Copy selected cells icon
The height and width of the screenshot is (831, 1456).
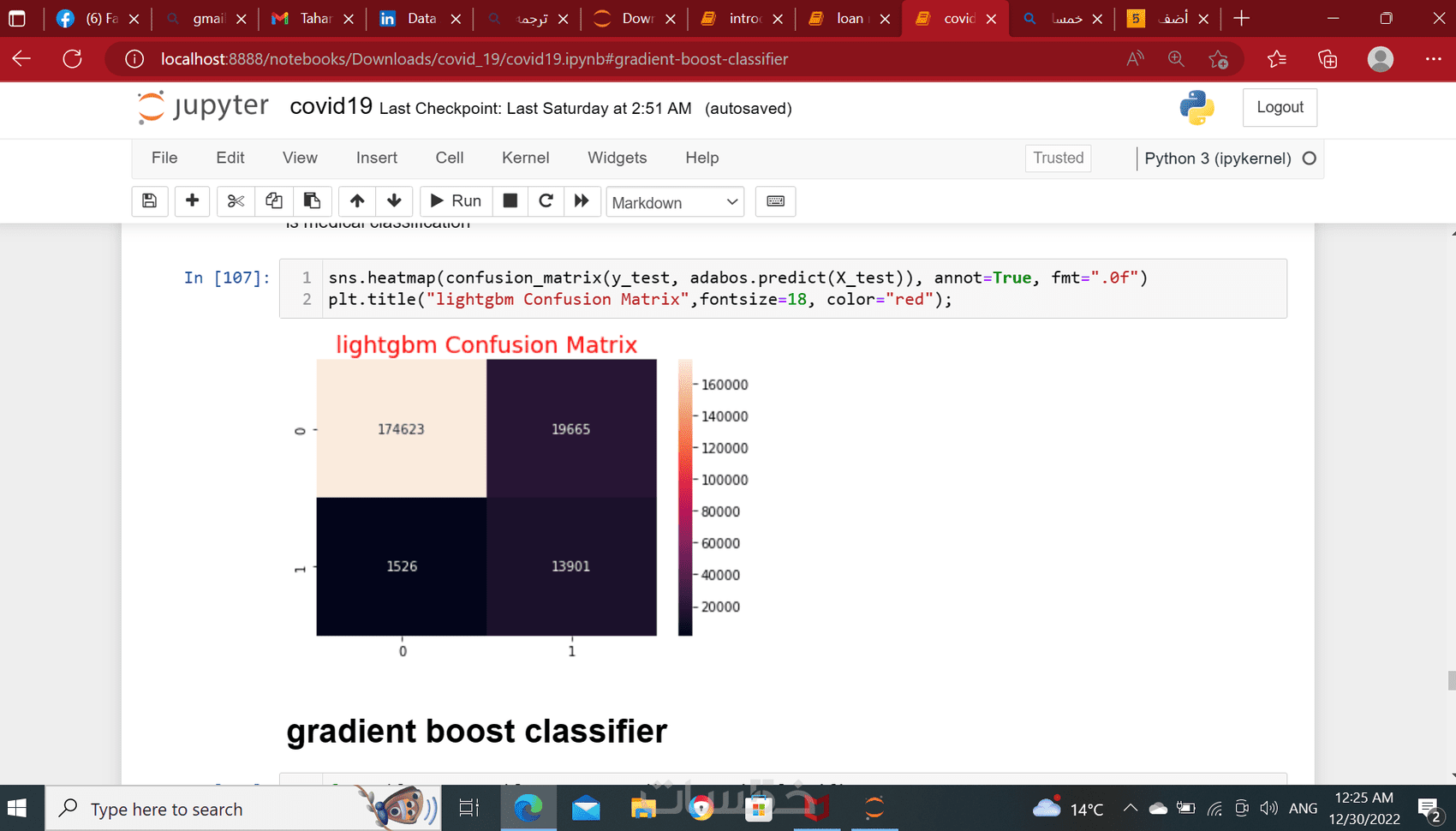pyautogui.click(x=274, y=201)
